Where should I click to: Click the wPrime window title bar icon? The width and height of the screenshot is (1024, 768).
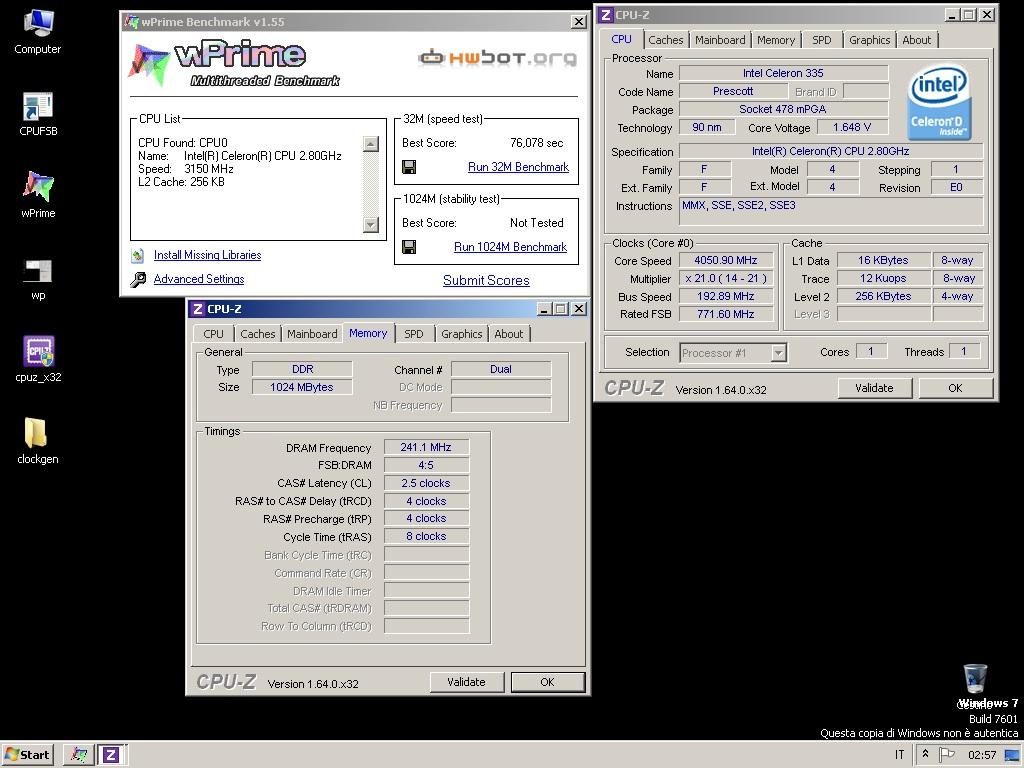pos(131,22)
